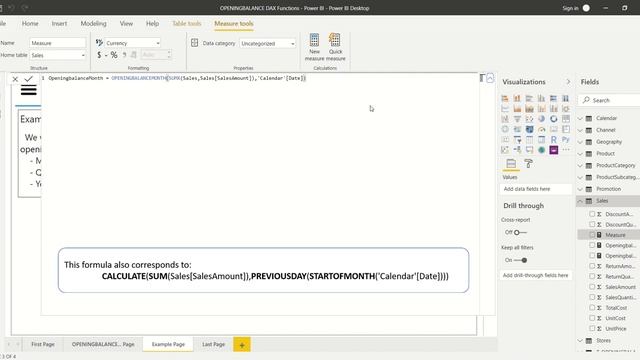This screenshot has width=640, height=360.
Task: Check the DiscountQu... field box
Action: click(x=592, y=224)
